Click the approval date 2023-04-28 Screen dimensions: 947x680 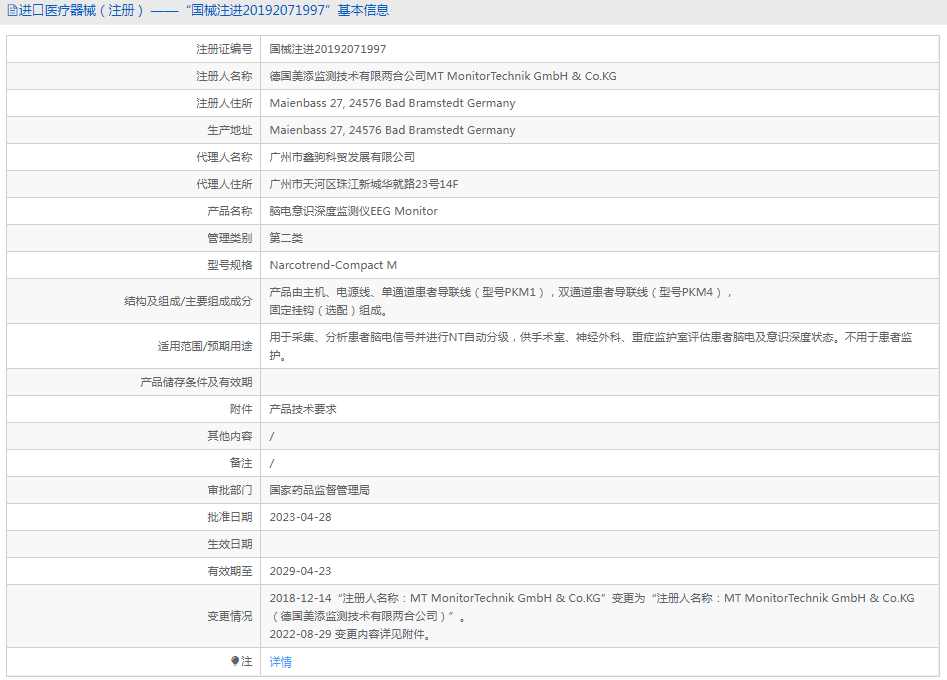(x=300, y=517)
